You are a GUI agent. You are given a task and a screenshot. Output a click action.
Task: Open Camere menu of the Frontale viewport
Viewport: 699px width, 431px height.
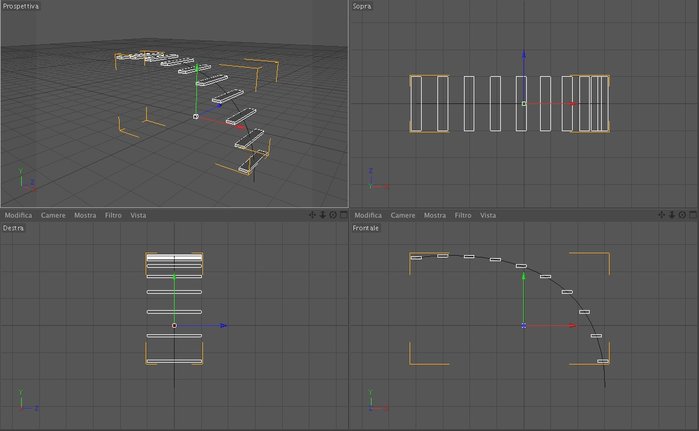pos(403,215)
